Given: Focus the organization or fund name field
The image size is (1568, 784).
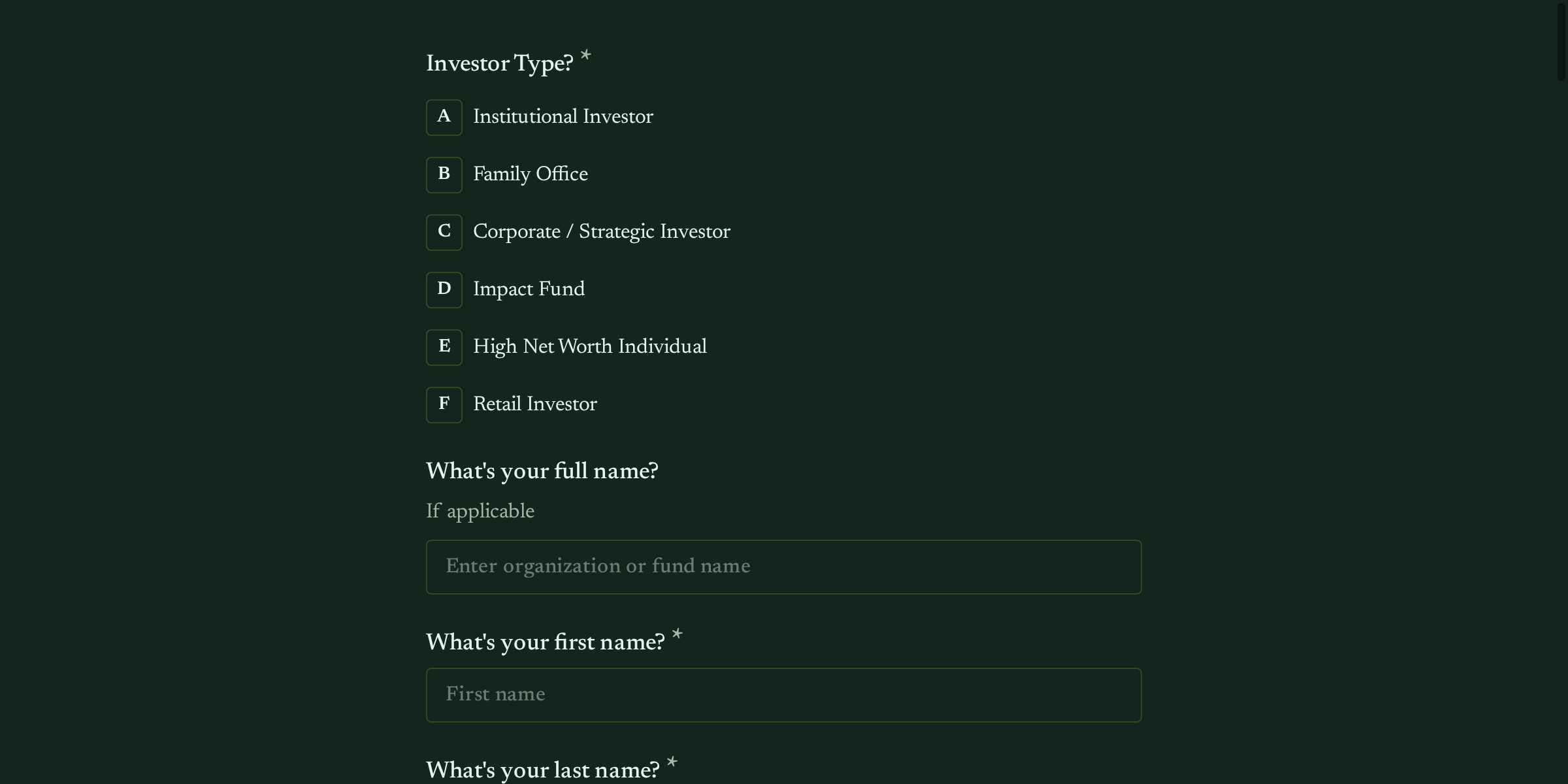Looking at the screenshot, I should pyautogui.click(x=783, y=567).
